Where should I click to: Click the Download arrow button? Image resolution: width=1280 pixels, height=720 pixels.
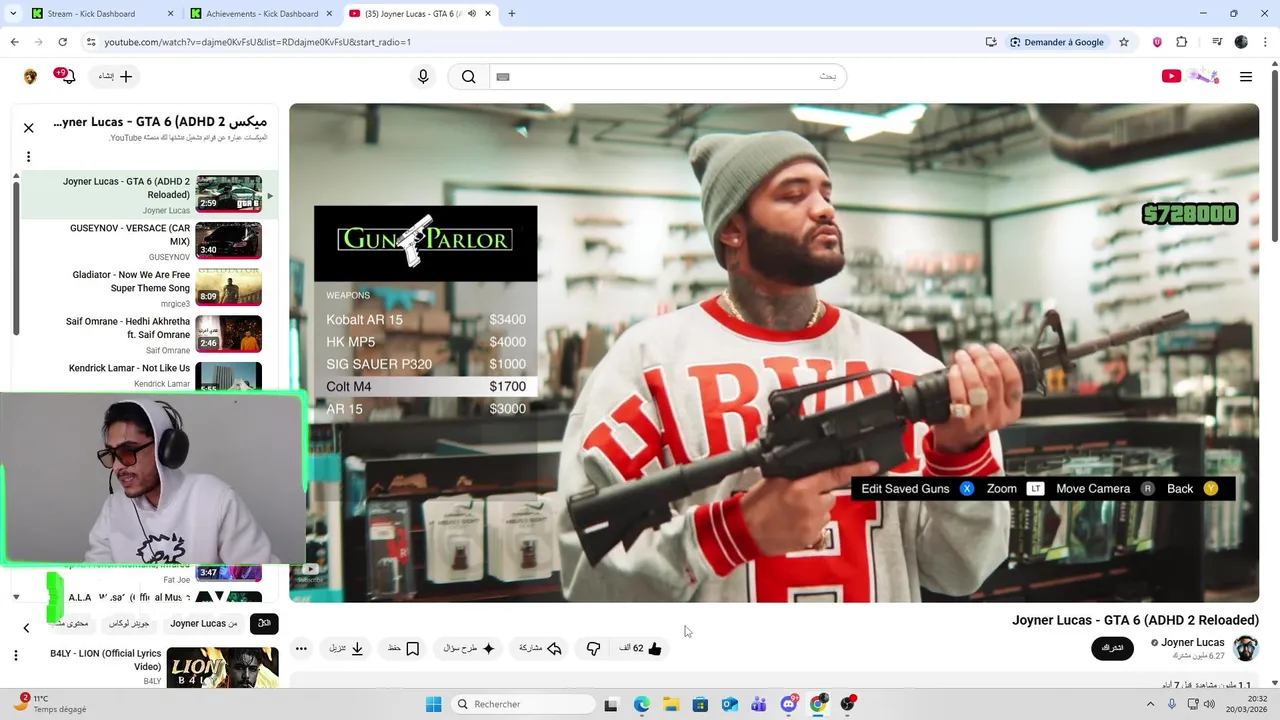coord(347,648)
